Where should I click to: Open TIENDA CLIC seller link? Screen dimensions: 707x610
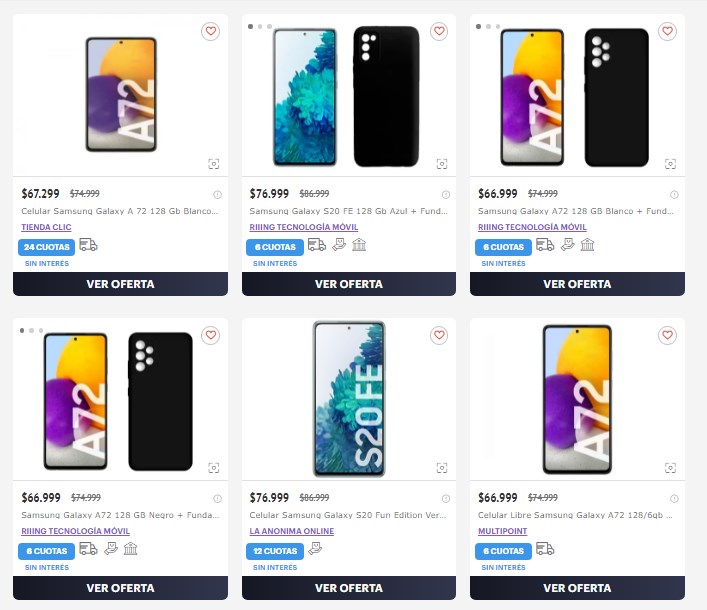[46, 227]
